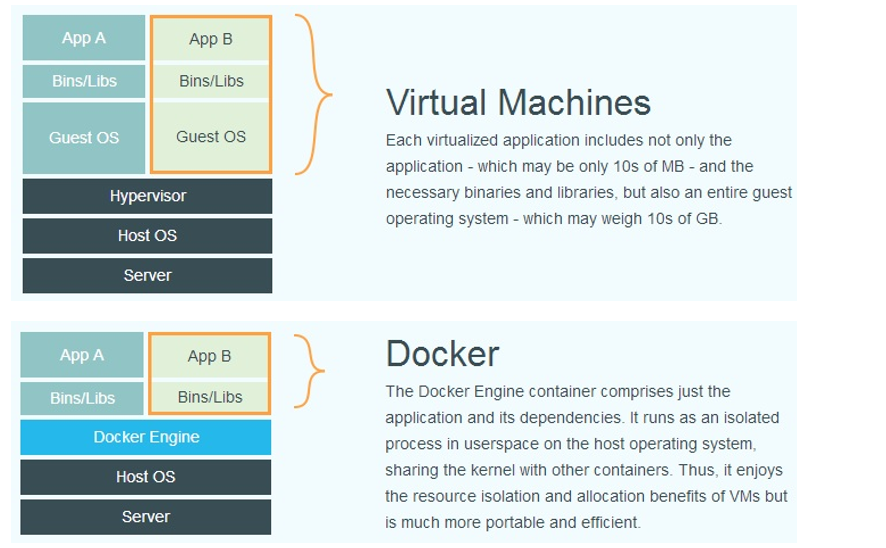The image size is (886, 548).
Task: Click the Virtual Machines heading
Action: [x=518, y=103]
